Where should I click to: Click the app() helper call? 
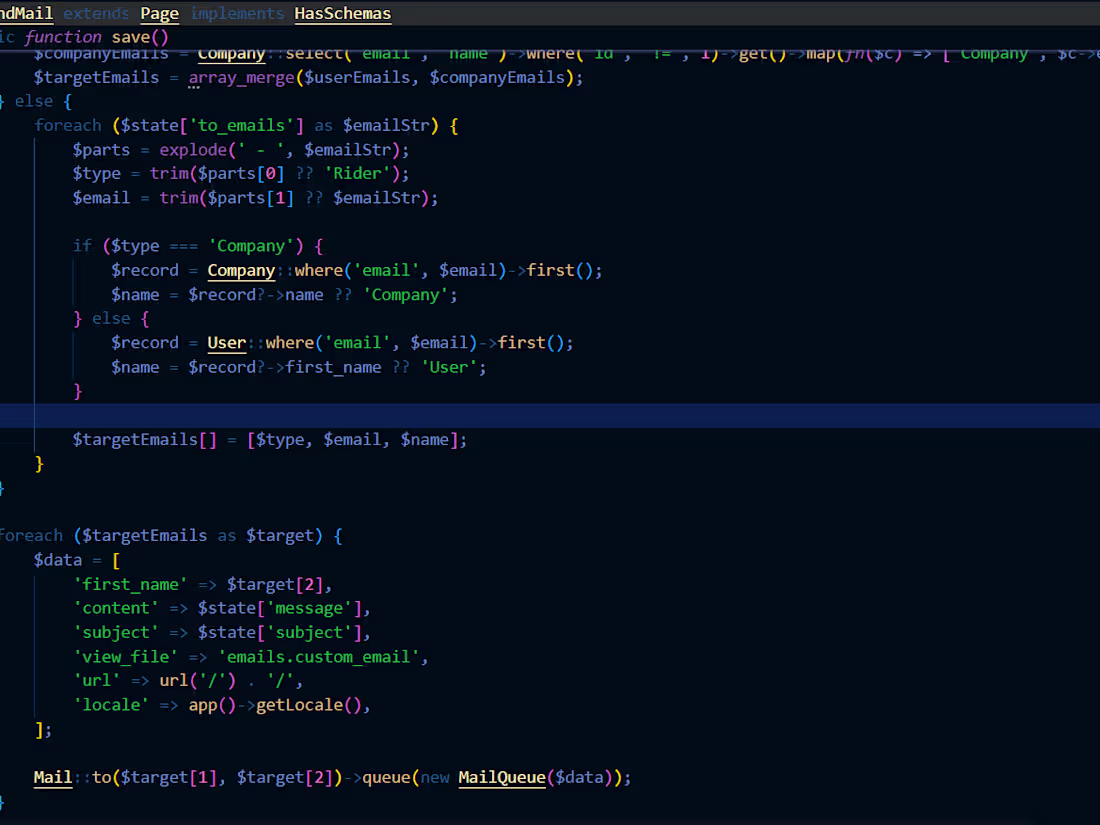pos(212,705)
